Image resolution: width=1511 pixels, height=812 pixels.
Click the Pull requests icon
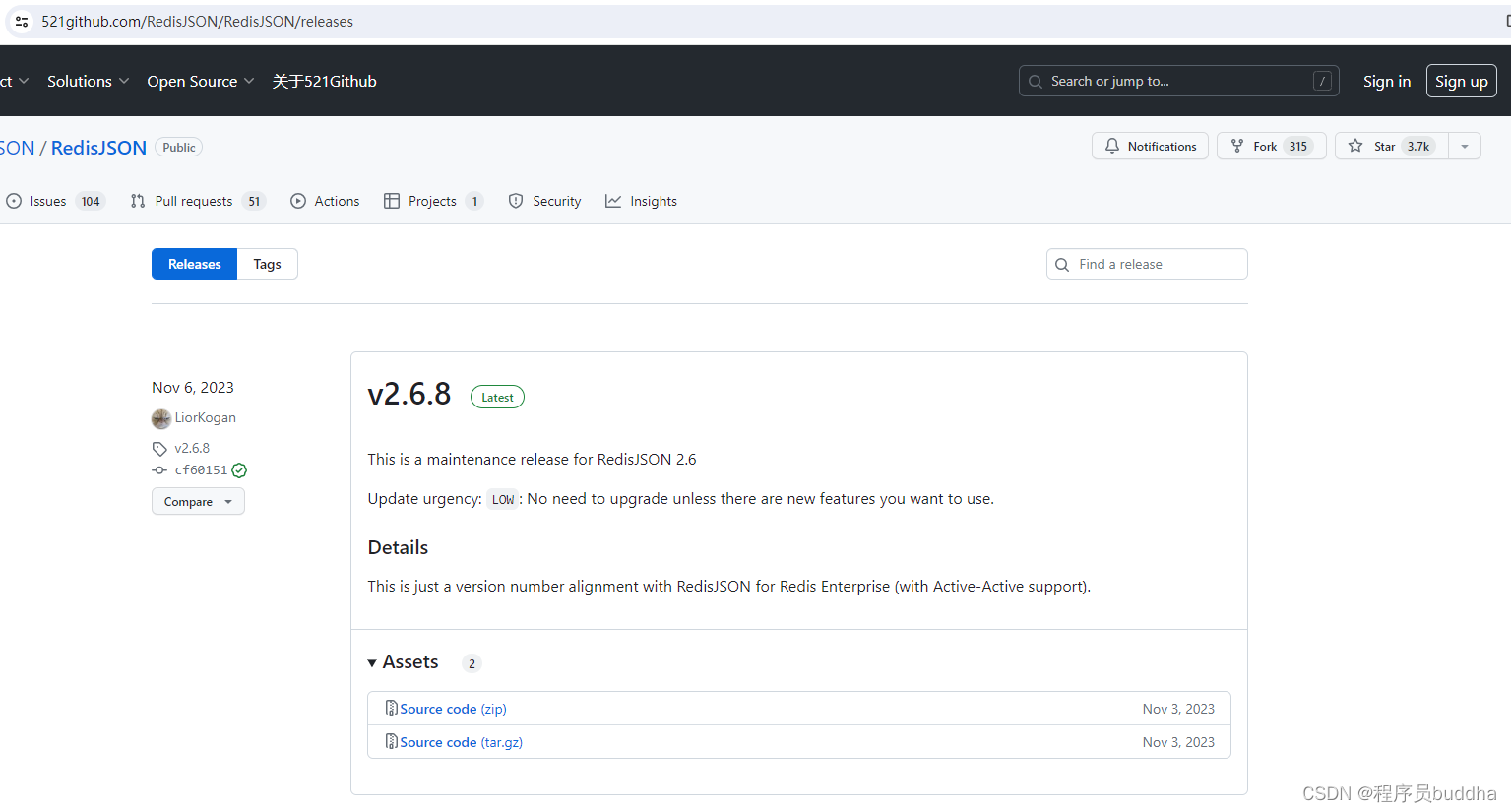click(x=138, y=201)
